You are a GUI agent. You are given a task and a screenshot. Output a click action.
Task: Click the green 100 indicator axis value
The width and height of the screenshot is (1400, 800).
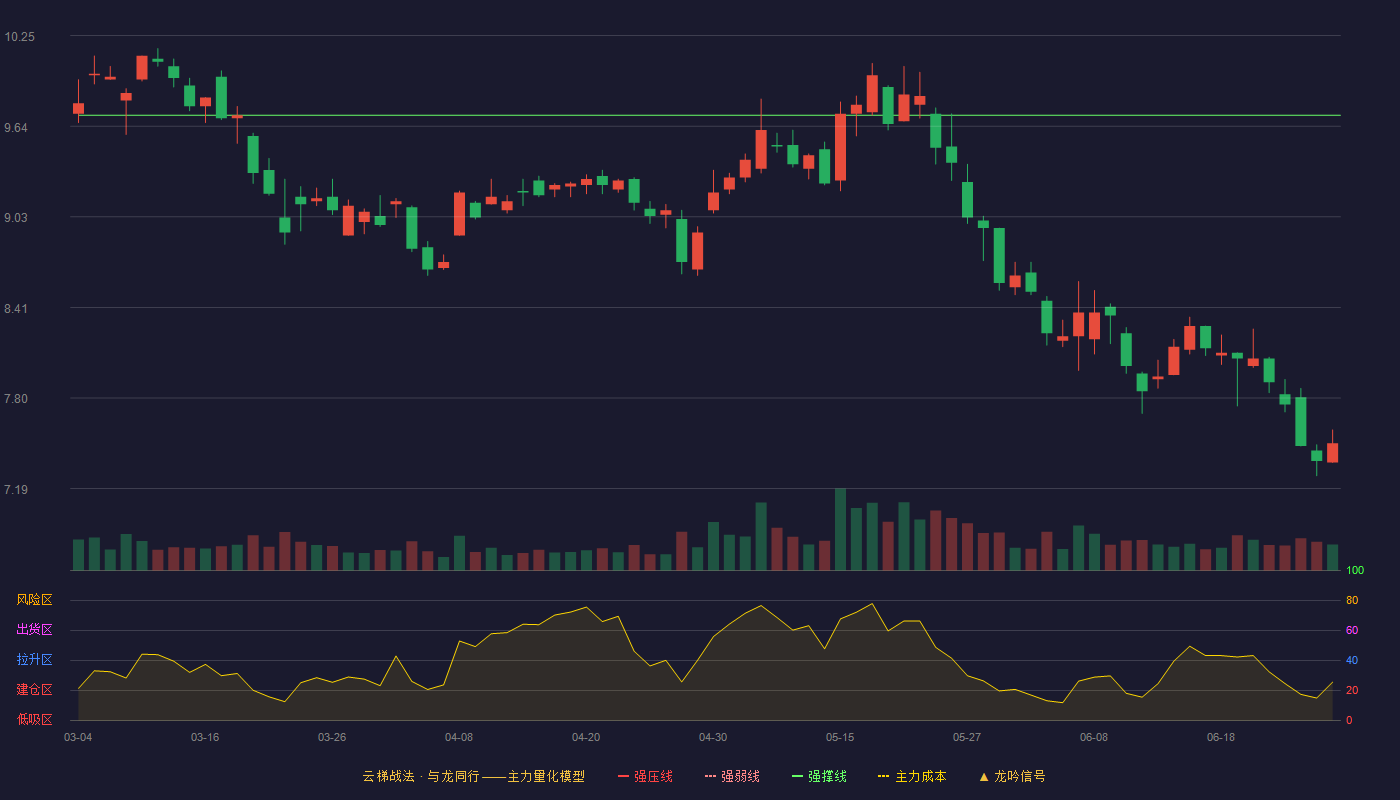(x=1355, y=571)
